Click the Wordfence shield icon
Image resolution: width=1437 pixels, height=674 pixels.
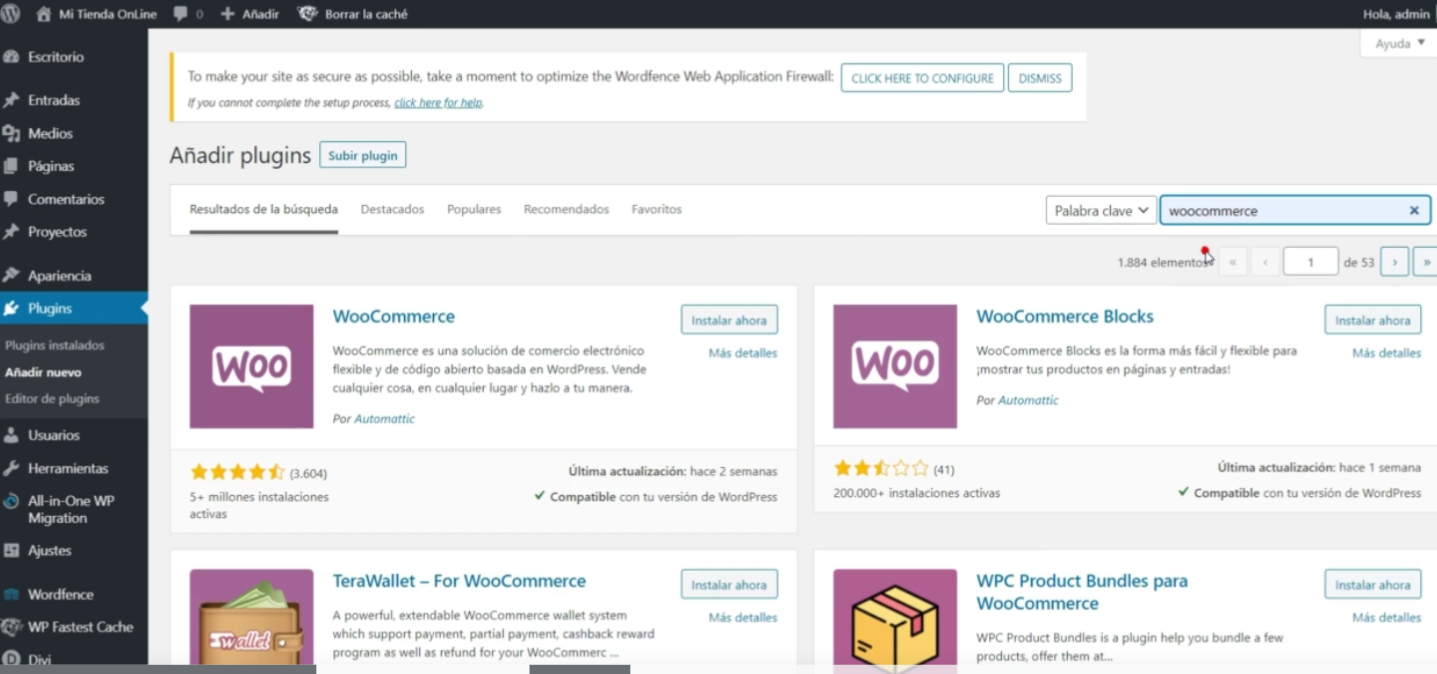(x=12, y=594)
